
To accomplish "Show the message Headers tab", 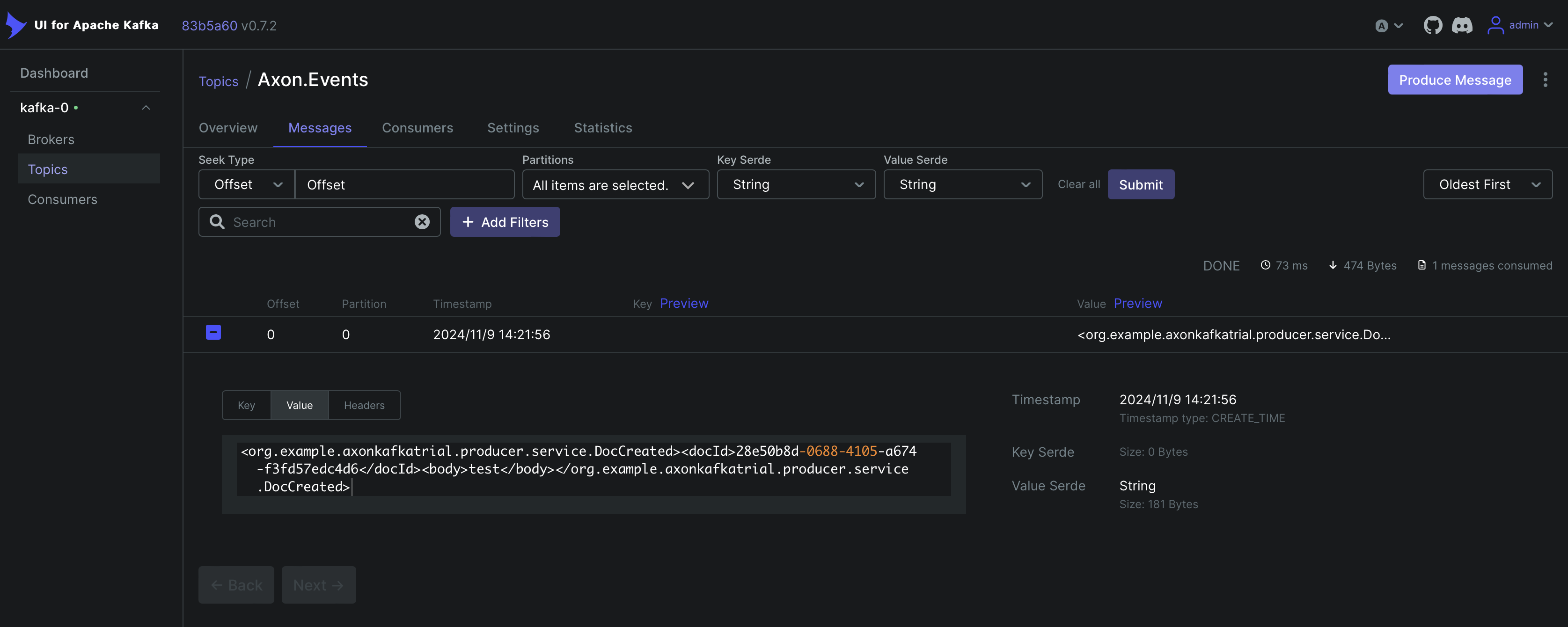I will pos(364,405).
